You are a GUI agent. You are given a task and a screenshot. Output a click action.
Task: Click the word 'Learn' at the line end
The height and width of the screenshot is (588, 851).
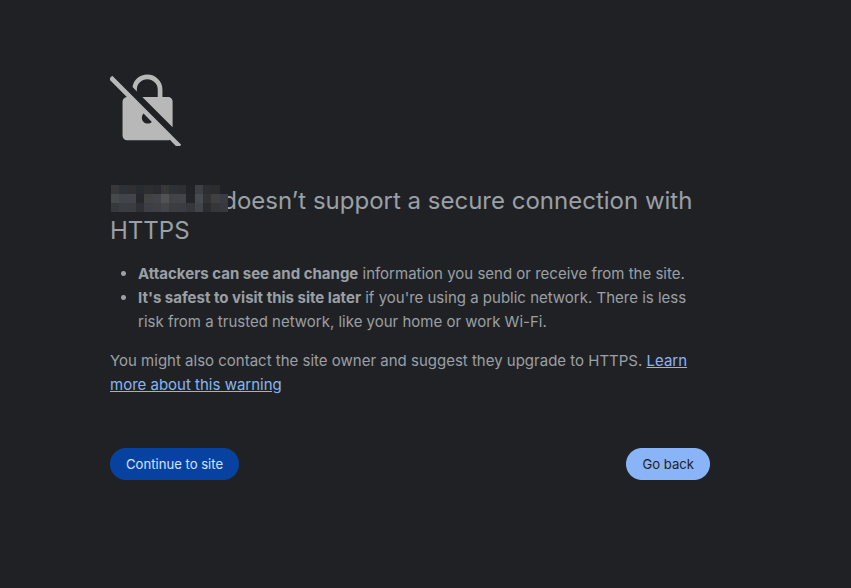click(x=666, y=361)
